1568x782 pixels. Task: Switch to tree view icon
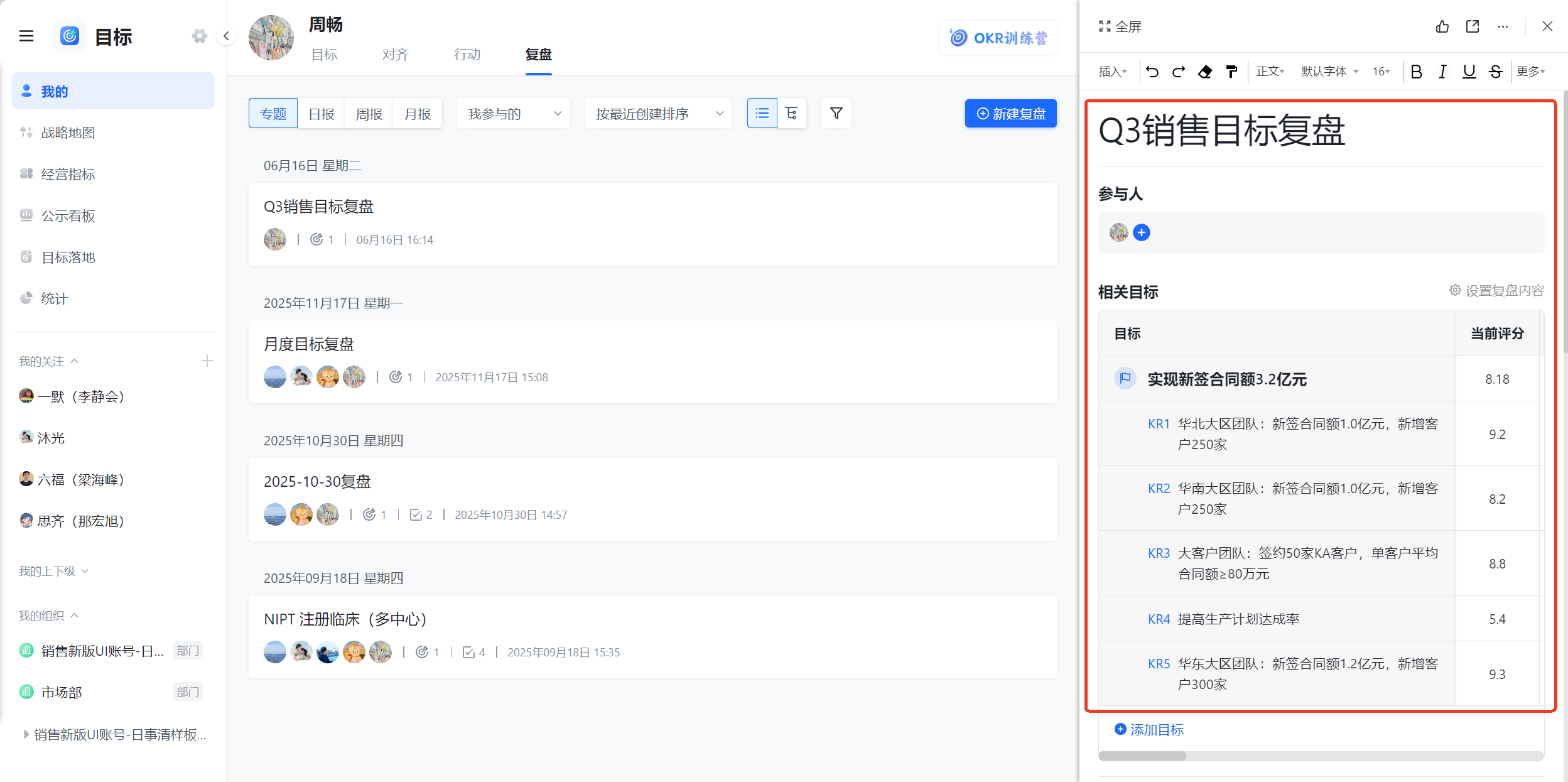(791, 113)
